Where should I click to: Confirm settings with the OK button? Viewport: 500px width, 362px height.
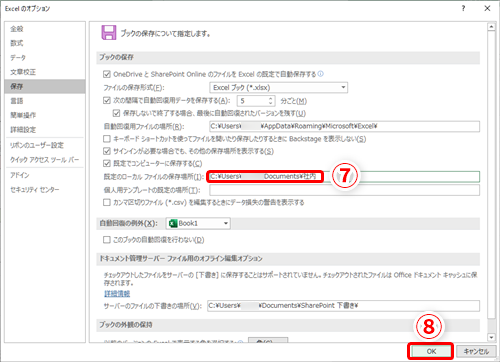431,351
